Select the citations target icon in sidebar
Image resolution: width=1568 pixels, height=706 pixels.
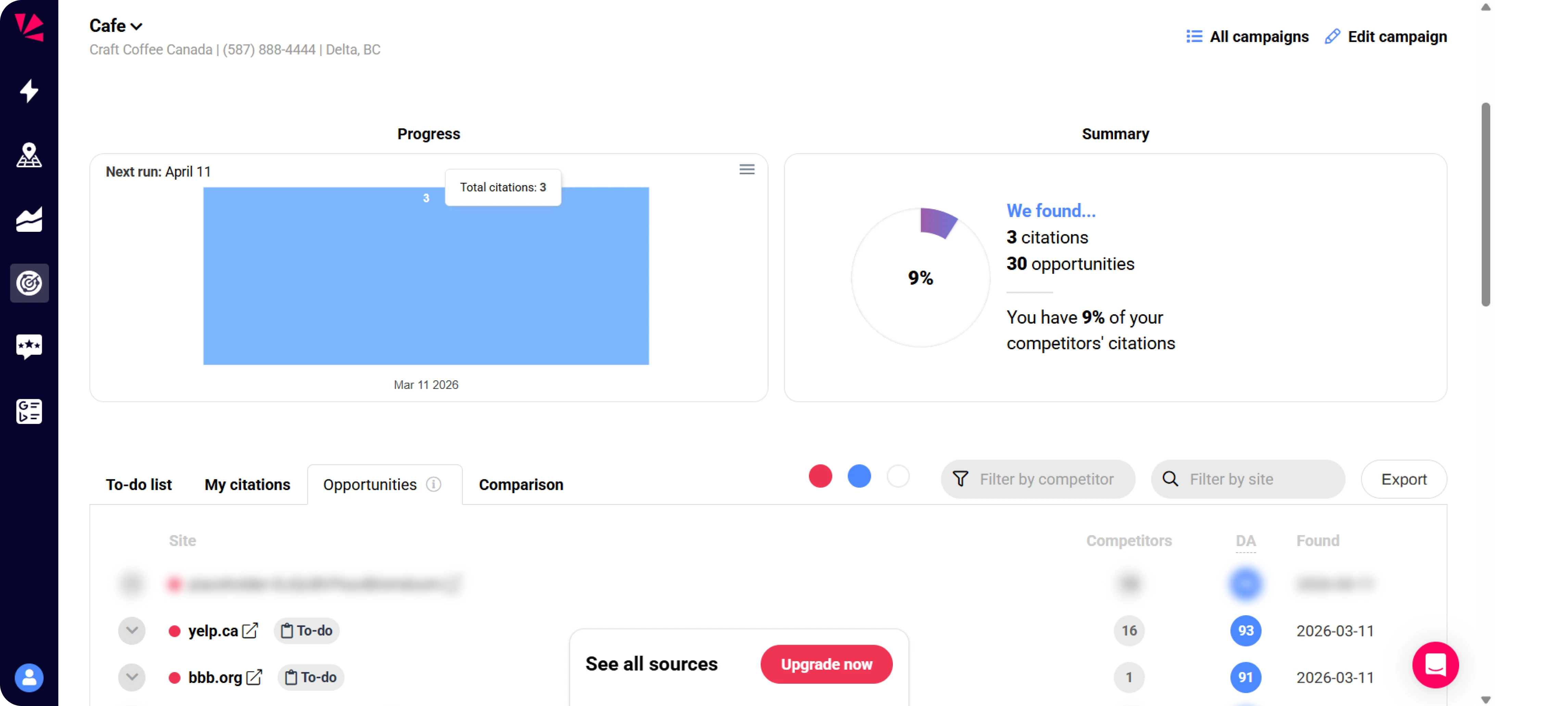point(29,283)
